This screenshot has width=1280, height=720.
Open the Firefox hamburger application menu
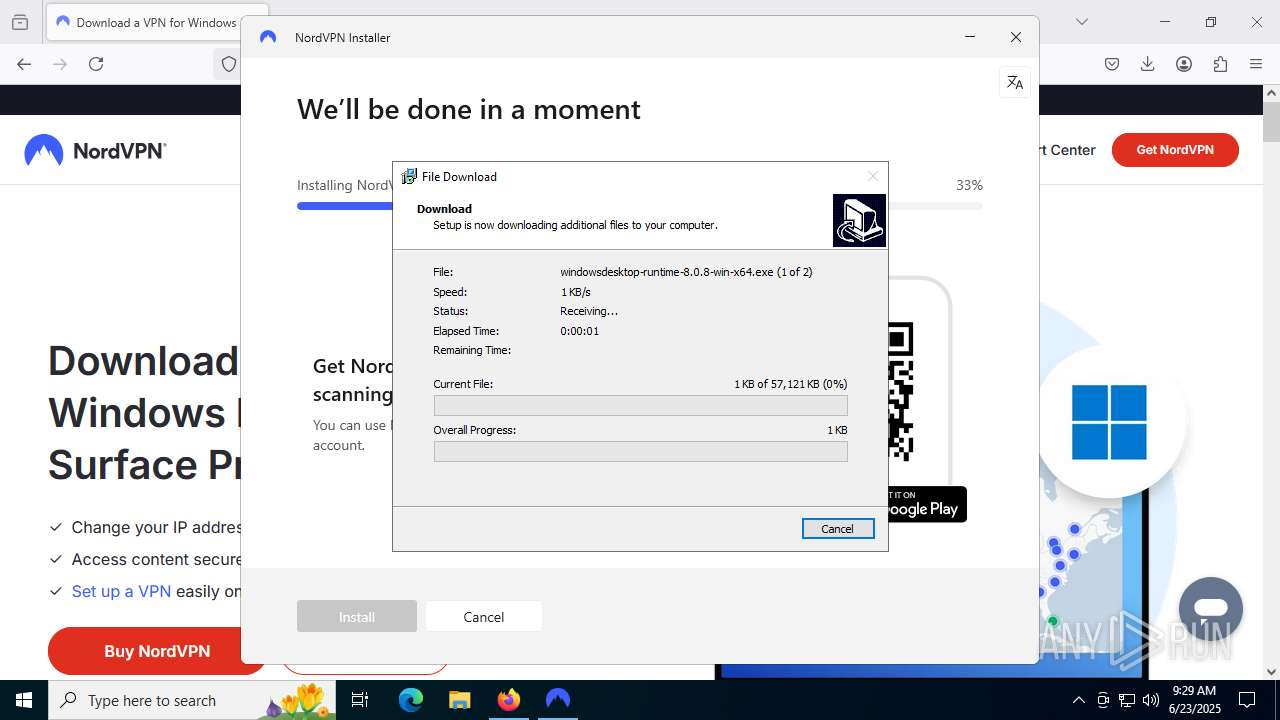coord(1256,64)
